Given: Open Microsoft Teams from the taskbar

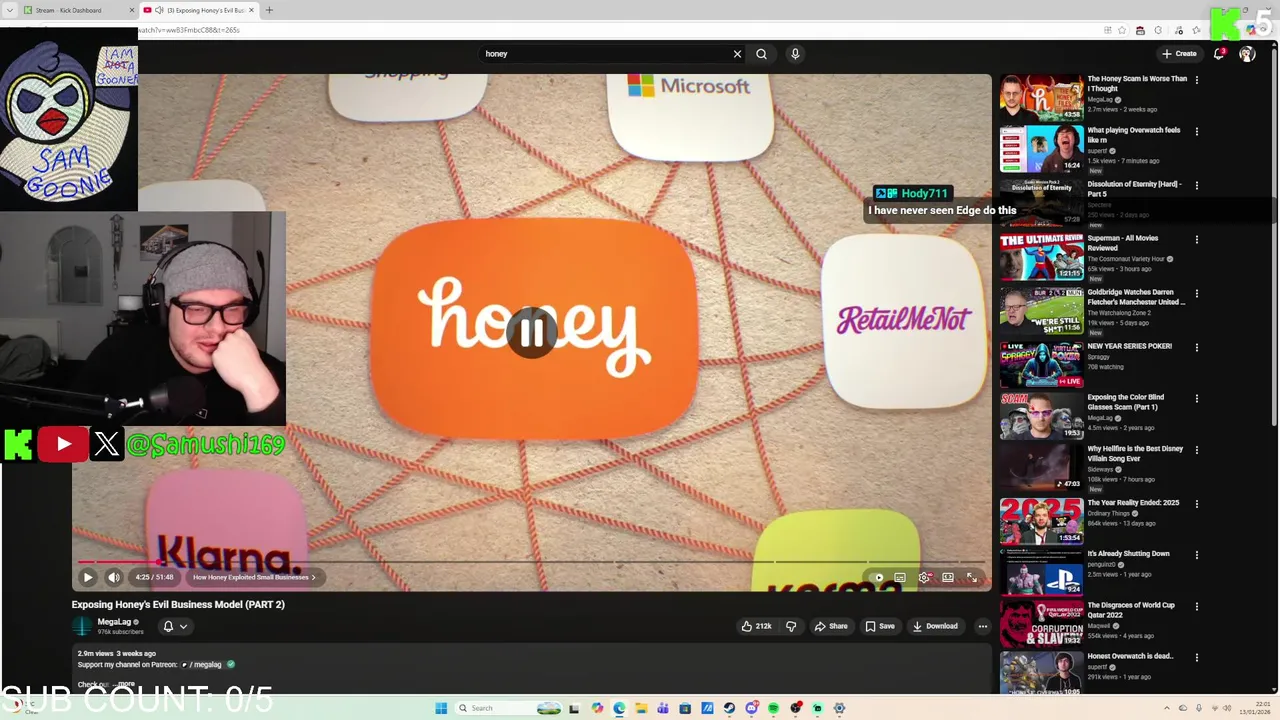Looking at the screenshot, I should 663,708.
